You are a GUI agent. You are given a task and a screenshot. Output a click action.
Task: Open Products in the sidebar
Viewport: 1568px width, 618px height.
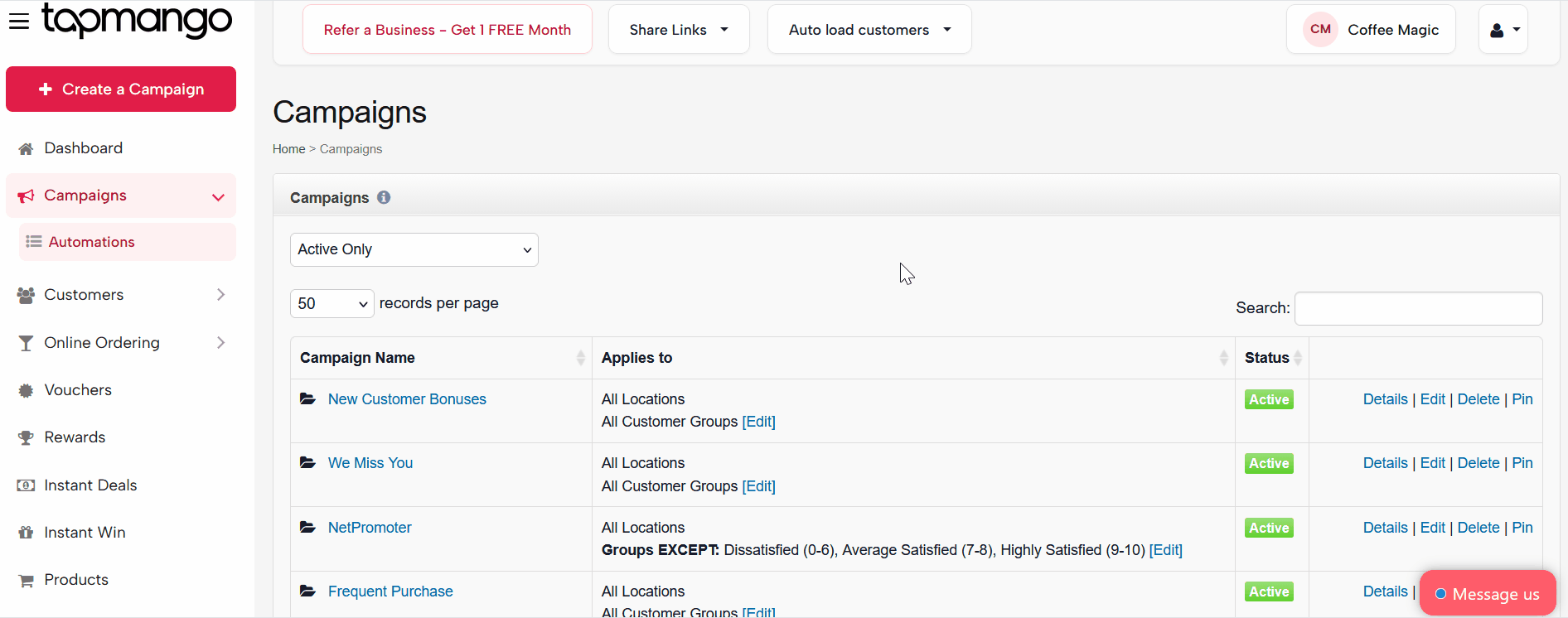(x=76, y=580)
